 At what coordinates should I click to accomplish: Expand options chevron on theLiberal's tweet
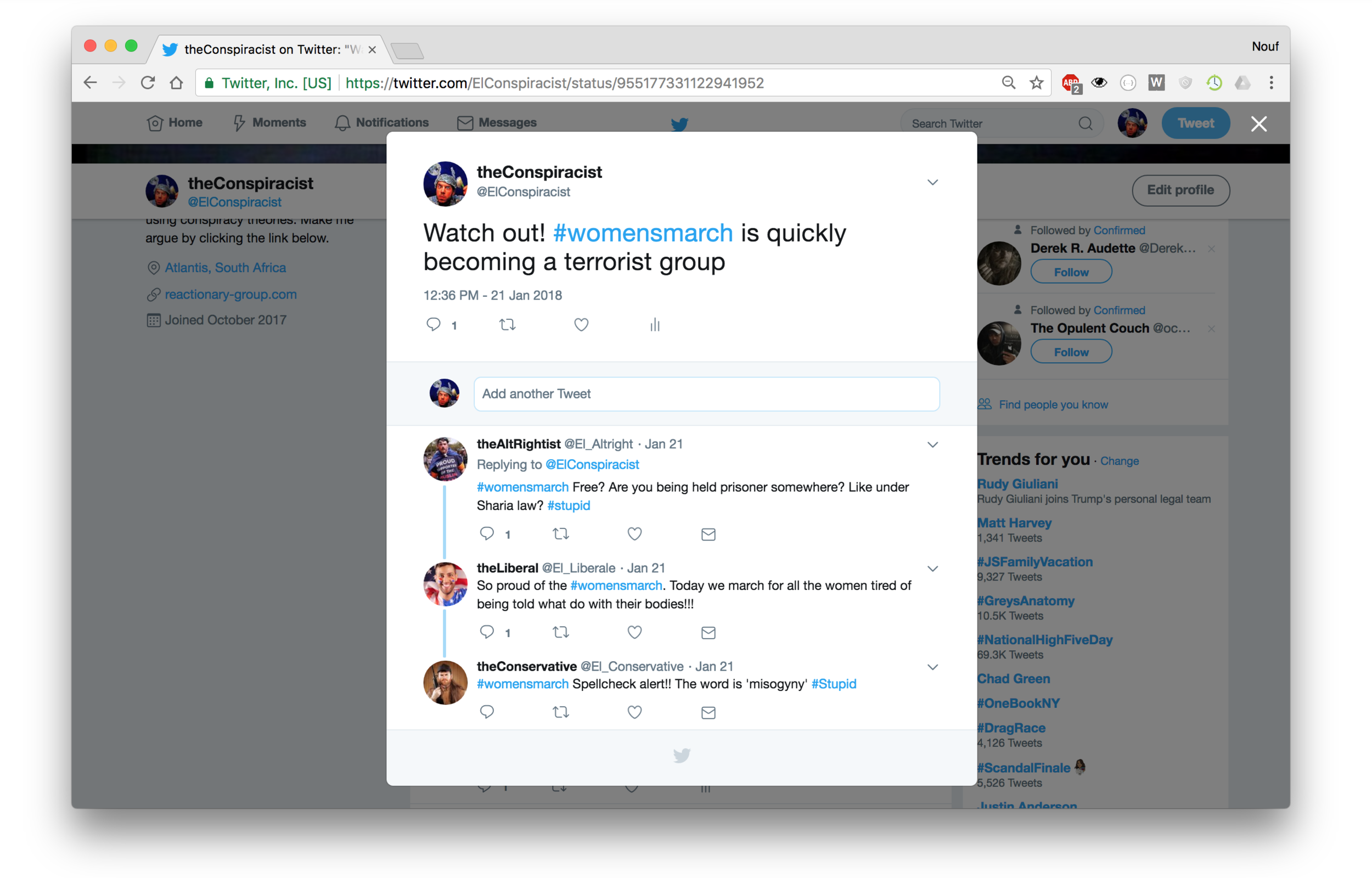pos(932,569)
